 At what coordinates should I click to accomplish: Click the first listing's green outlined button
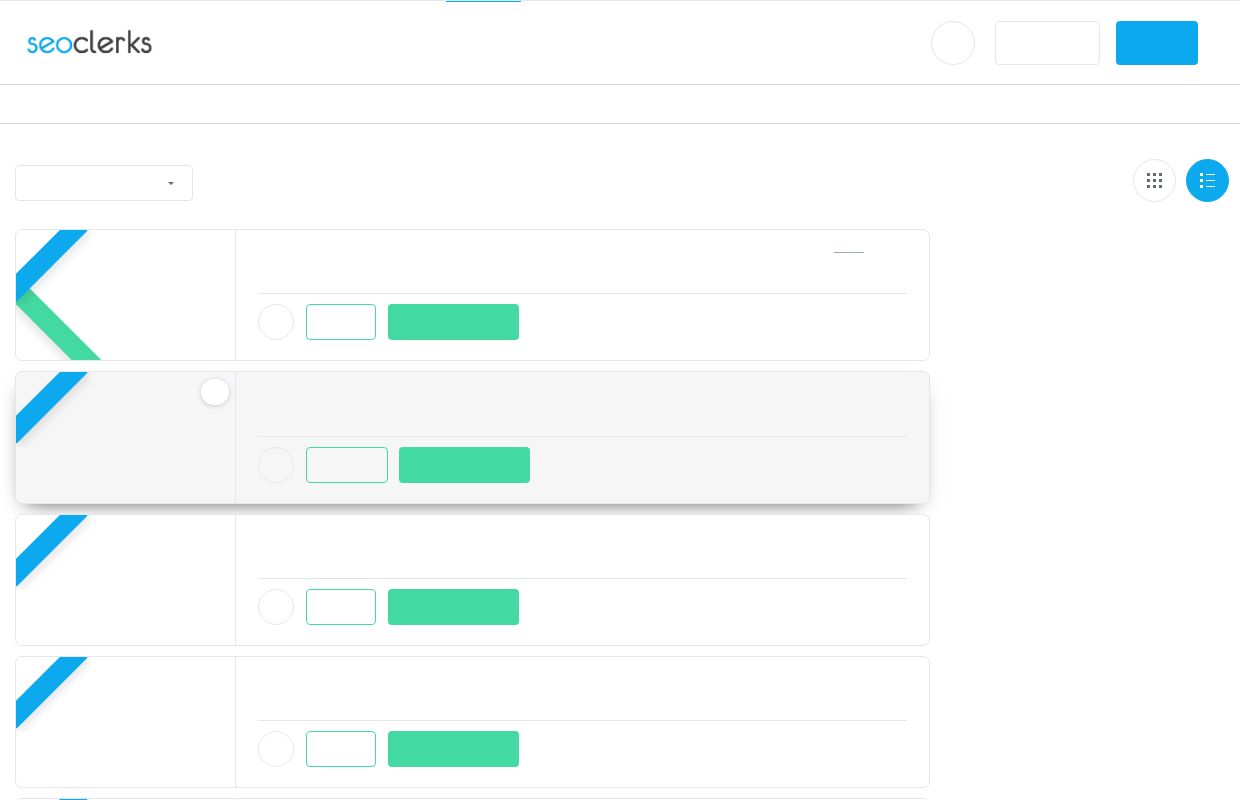pos(341,322)
